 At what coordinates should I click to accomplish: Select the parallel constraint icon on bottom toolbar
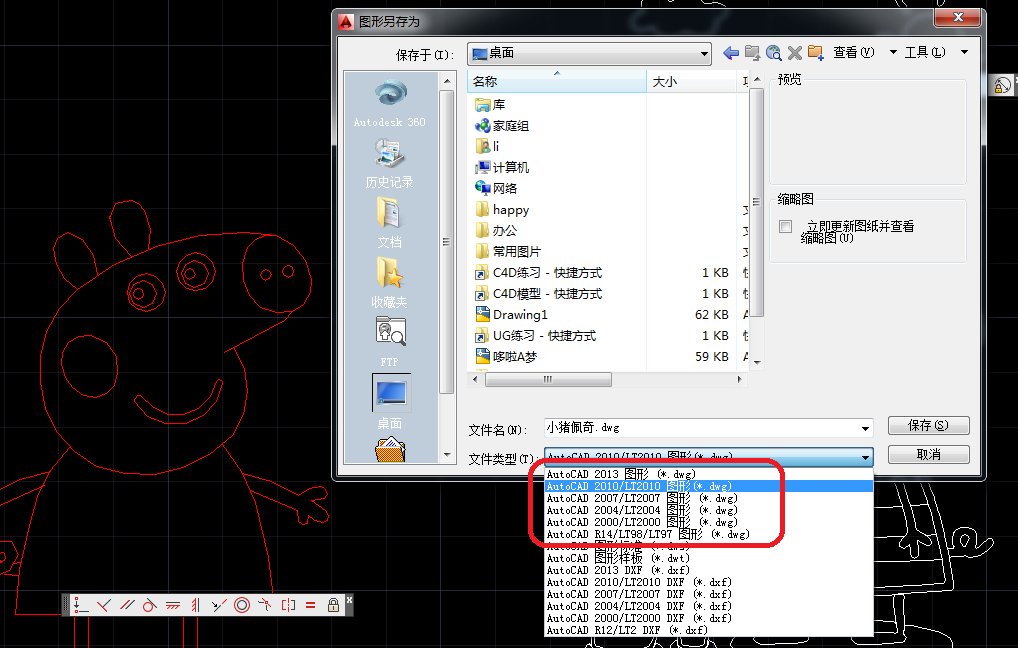click(x=129, y=604)
